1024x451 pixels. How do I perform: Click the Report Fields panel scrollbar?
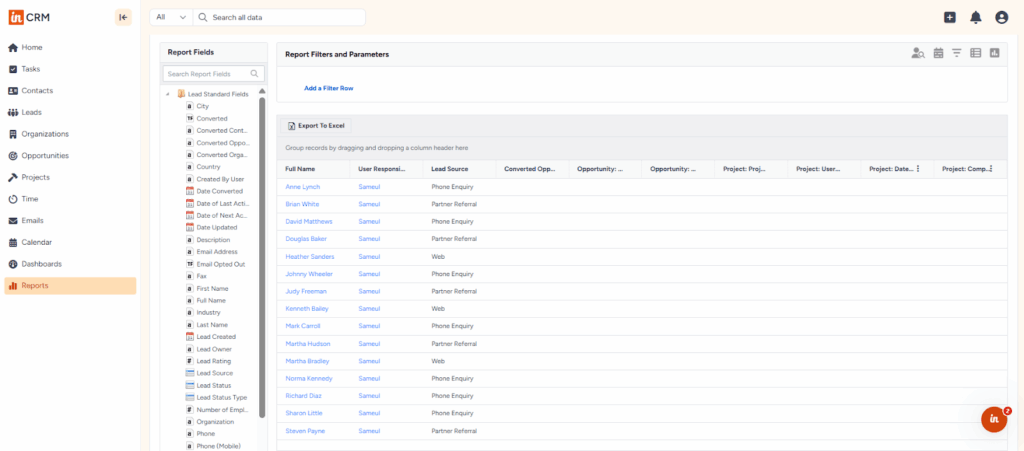tap(262, 250)
